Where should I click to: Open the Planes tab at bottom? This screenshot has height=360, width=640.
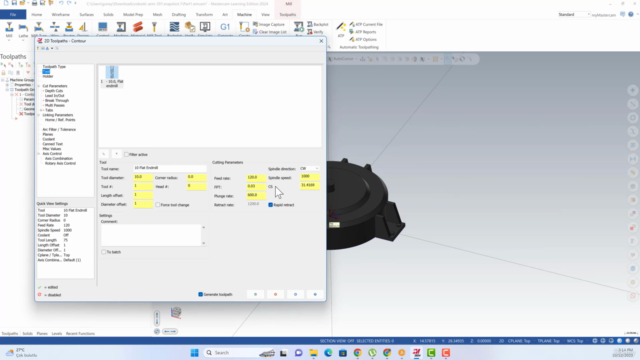tap(42, 333)
